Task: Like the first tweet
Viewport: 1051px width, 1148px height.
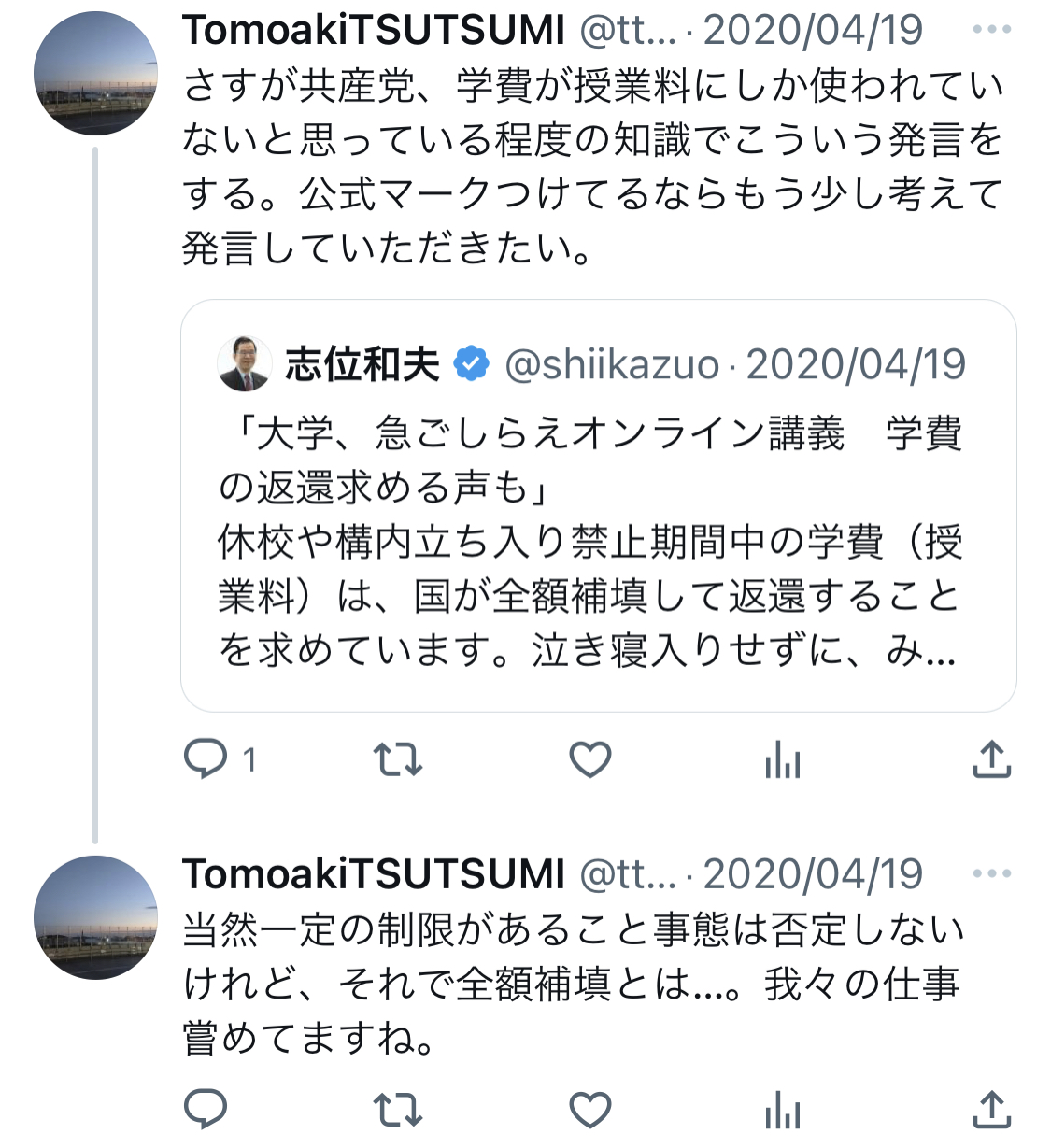Action: tap(590, 759)
